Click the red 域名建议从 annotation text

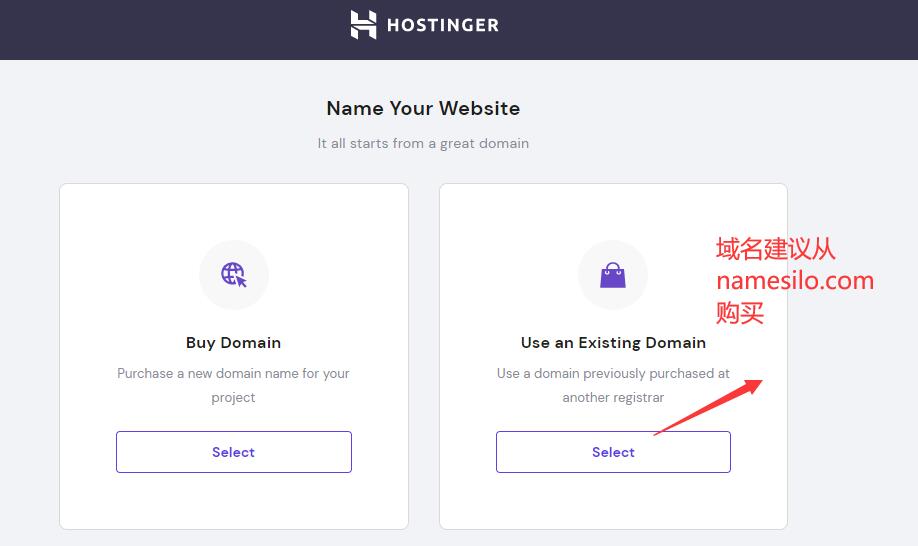click(776, 249)
